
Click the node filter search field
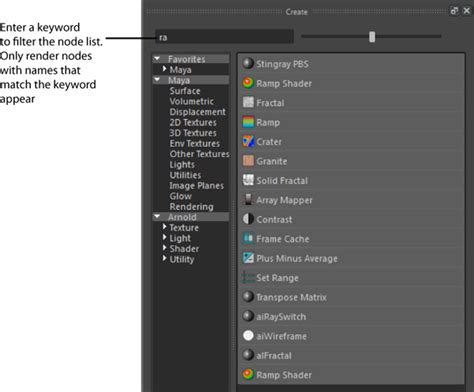point(224,37)
